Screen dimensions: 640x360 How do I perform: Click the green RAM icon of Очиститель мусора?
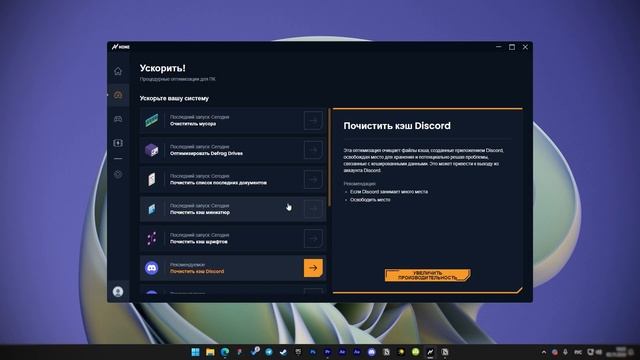pos(152,120)
